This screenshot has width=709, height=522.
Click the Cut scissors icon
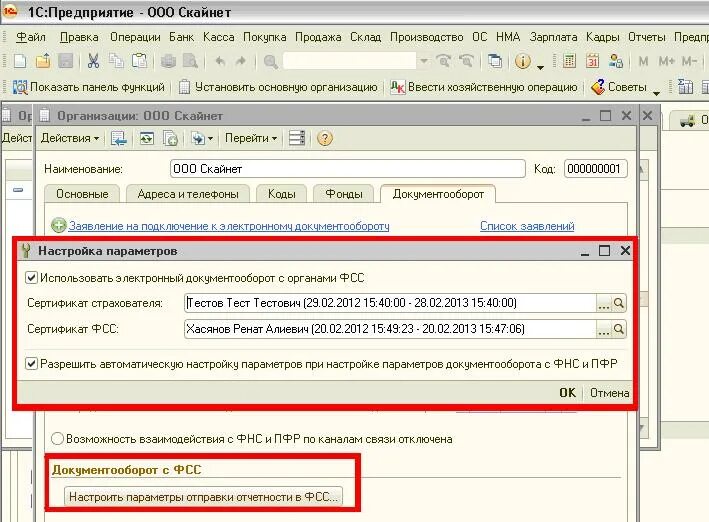coord(94,61)
